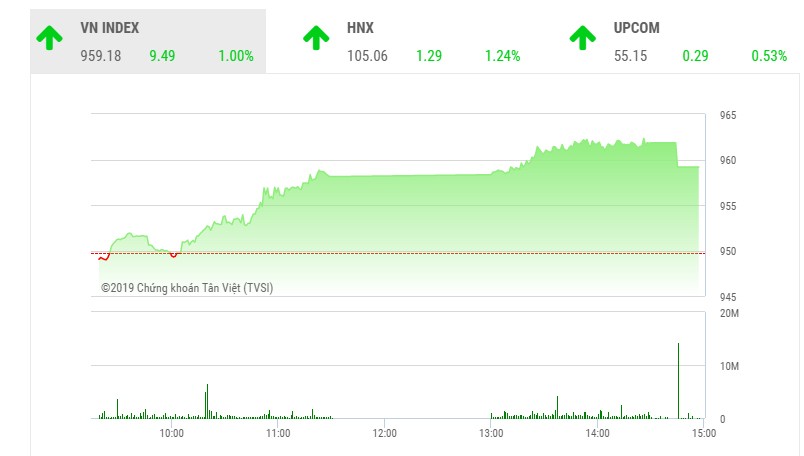Click the VN INDEX percent change 1.00%
804x456 pixels.
(236, 56)
